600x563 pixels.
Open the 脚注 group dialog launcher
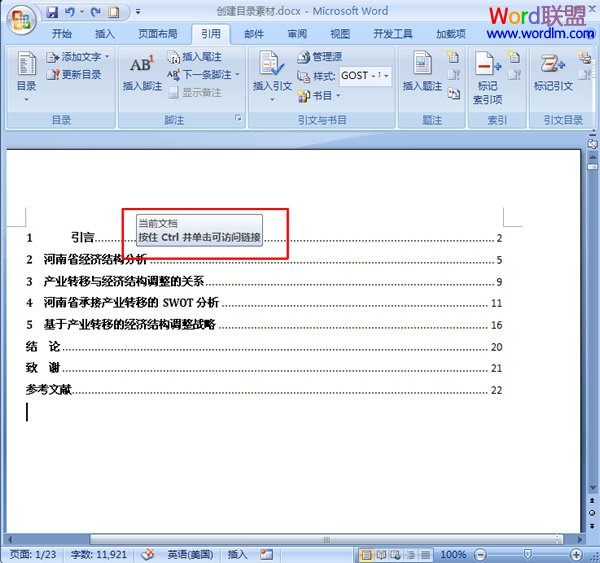(x=238, y=118)
